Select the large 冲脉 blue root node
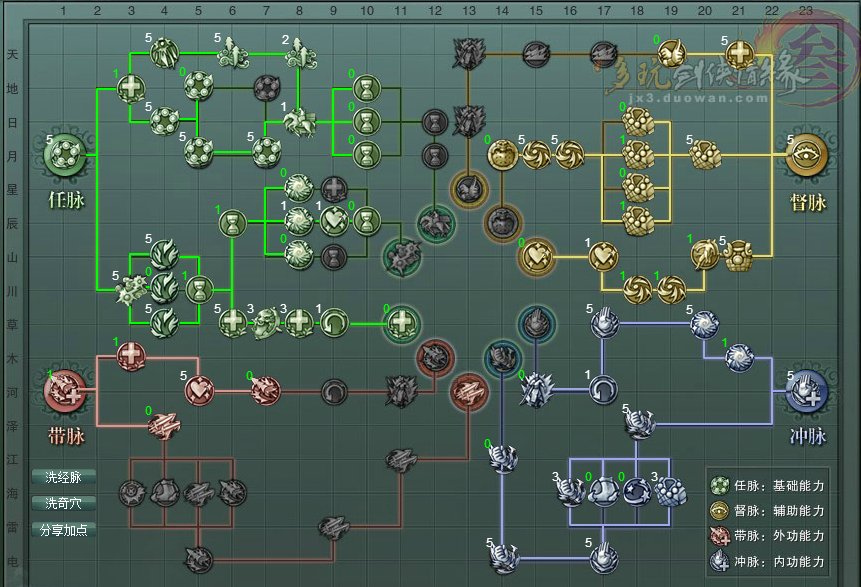The height and width of the screenshot is (587, 861). (808, 390)
